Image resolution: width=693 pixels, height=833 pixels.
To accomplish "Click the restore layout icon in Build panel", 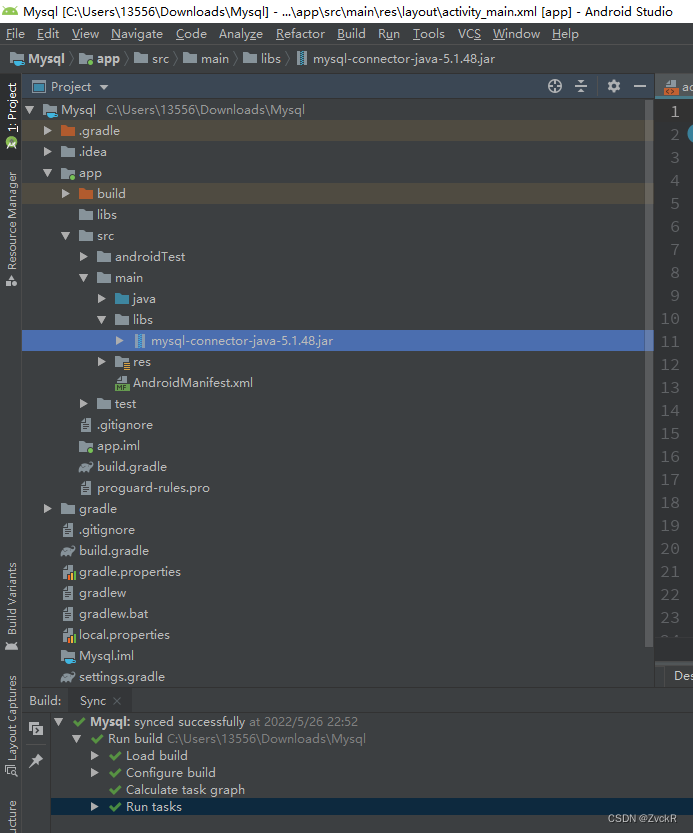I will click(x=36, y=728).
